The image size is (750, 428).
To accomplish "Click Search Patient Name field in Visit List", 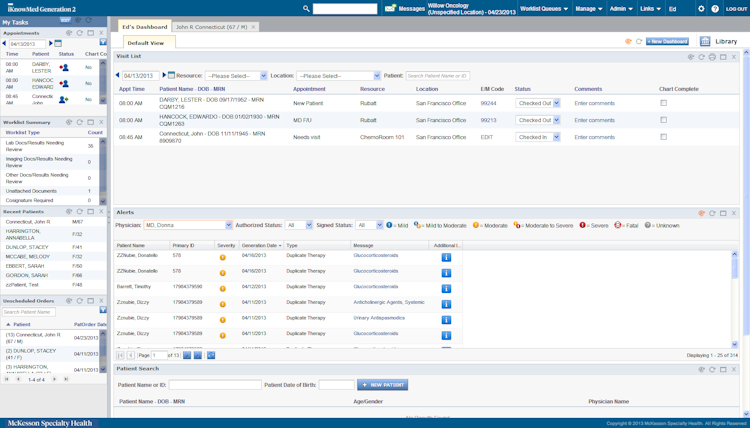I will coord(438,76).
